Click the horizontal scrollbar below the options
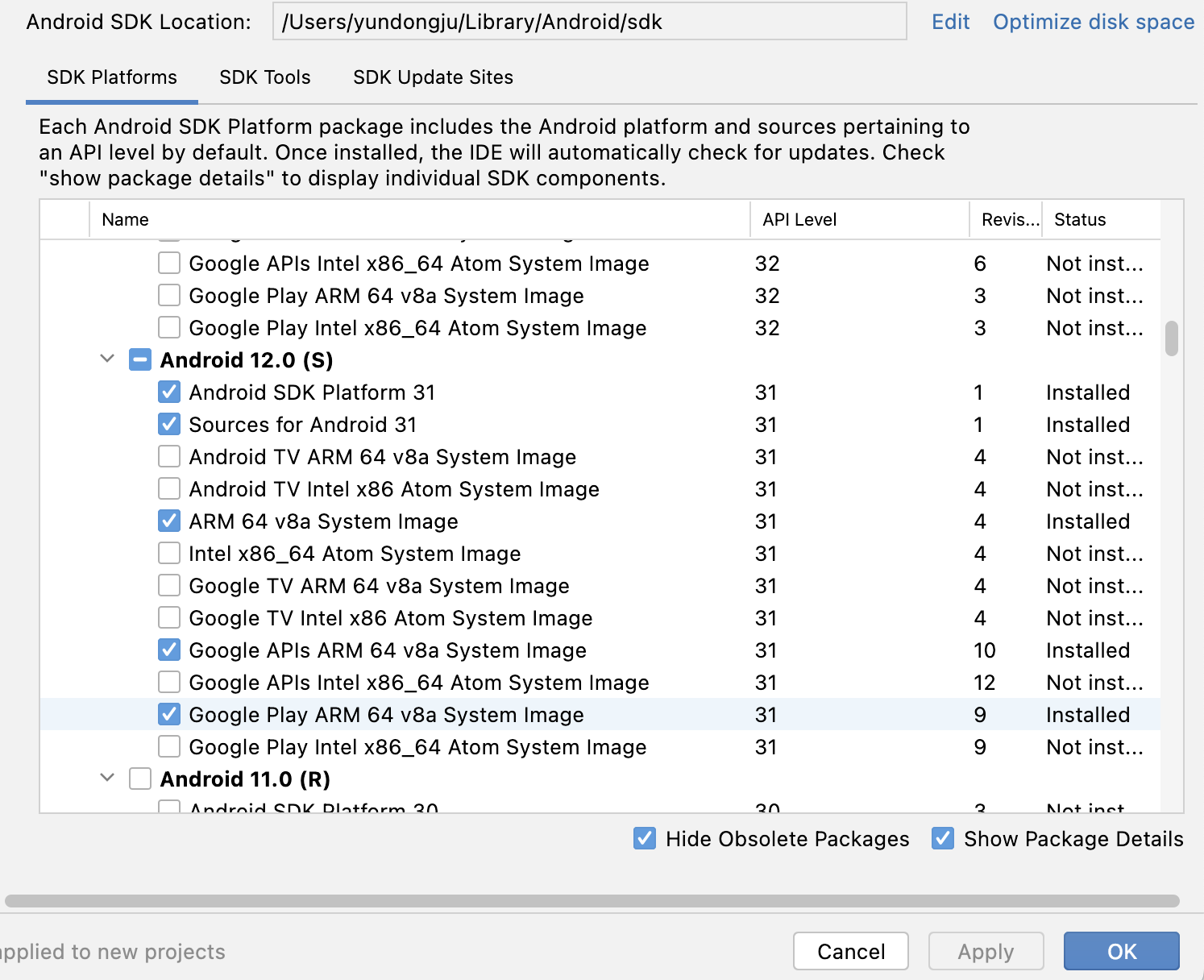The height and width of the screenshot is (980, 1204). click(x=592, y=901)
